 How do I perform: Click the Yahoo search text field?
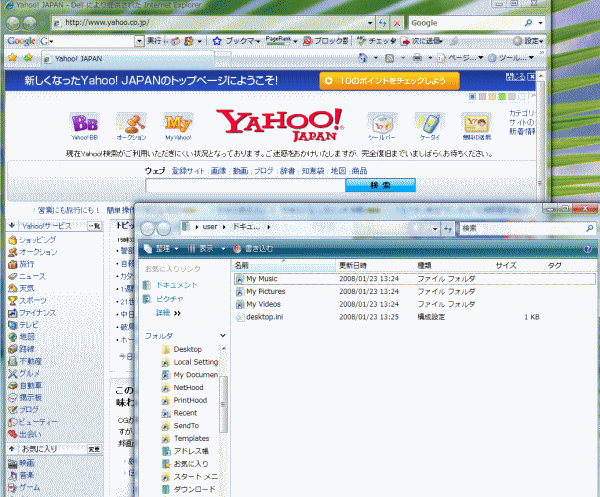(245, 186)
